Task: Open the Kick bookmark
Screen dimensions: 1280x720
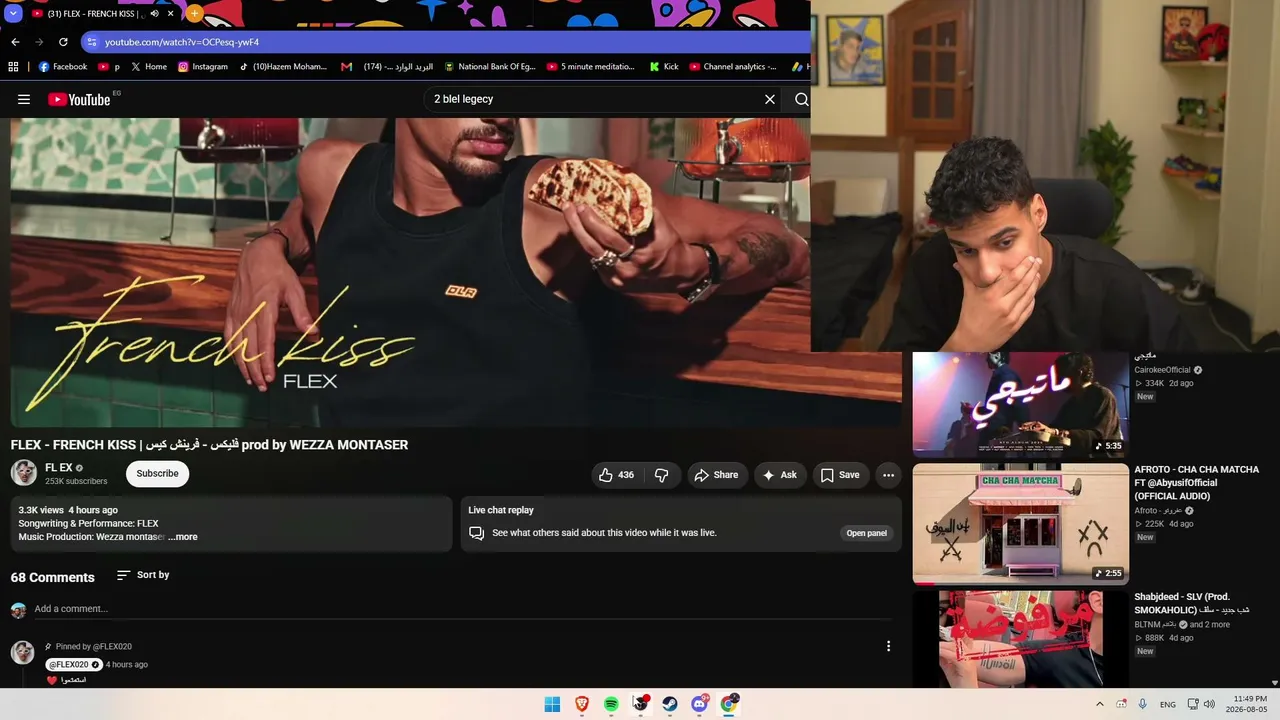Action: 664,67
